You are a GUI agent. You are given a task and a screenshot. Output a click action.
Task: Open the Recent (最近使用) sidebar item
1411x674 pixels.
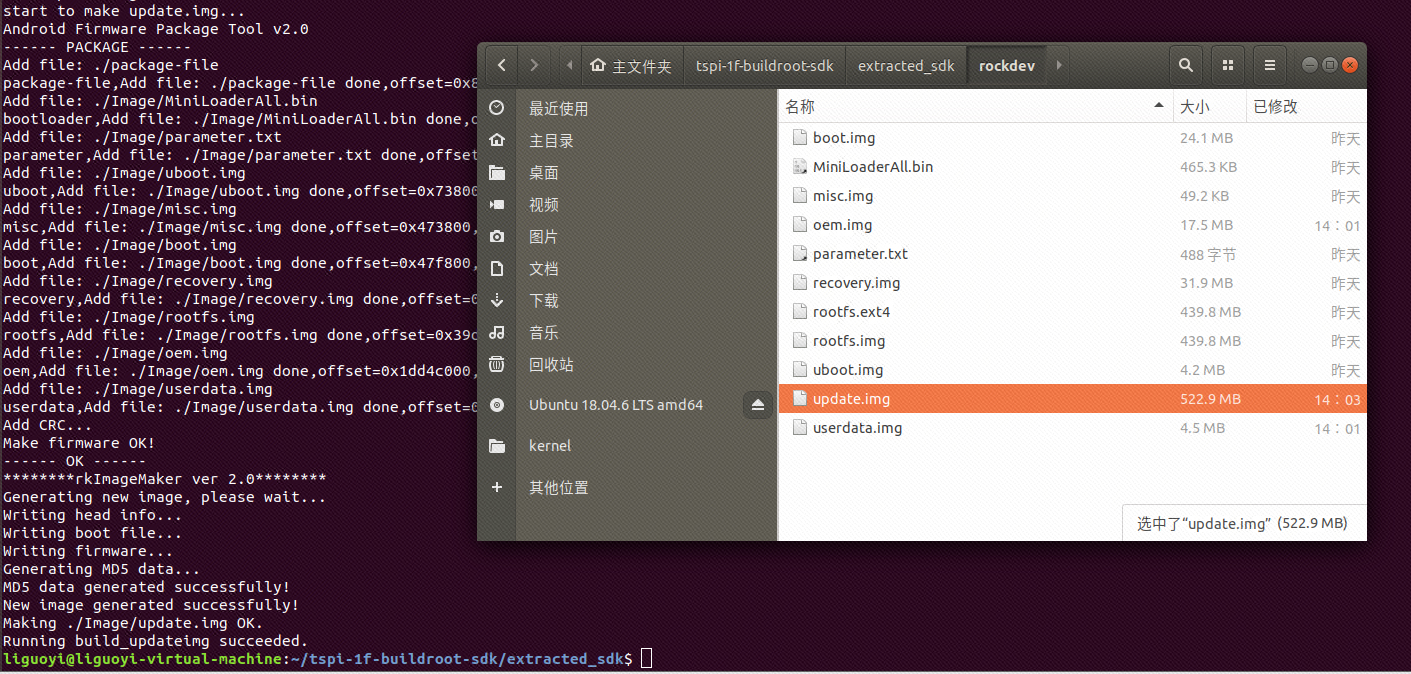coord(558,109)
